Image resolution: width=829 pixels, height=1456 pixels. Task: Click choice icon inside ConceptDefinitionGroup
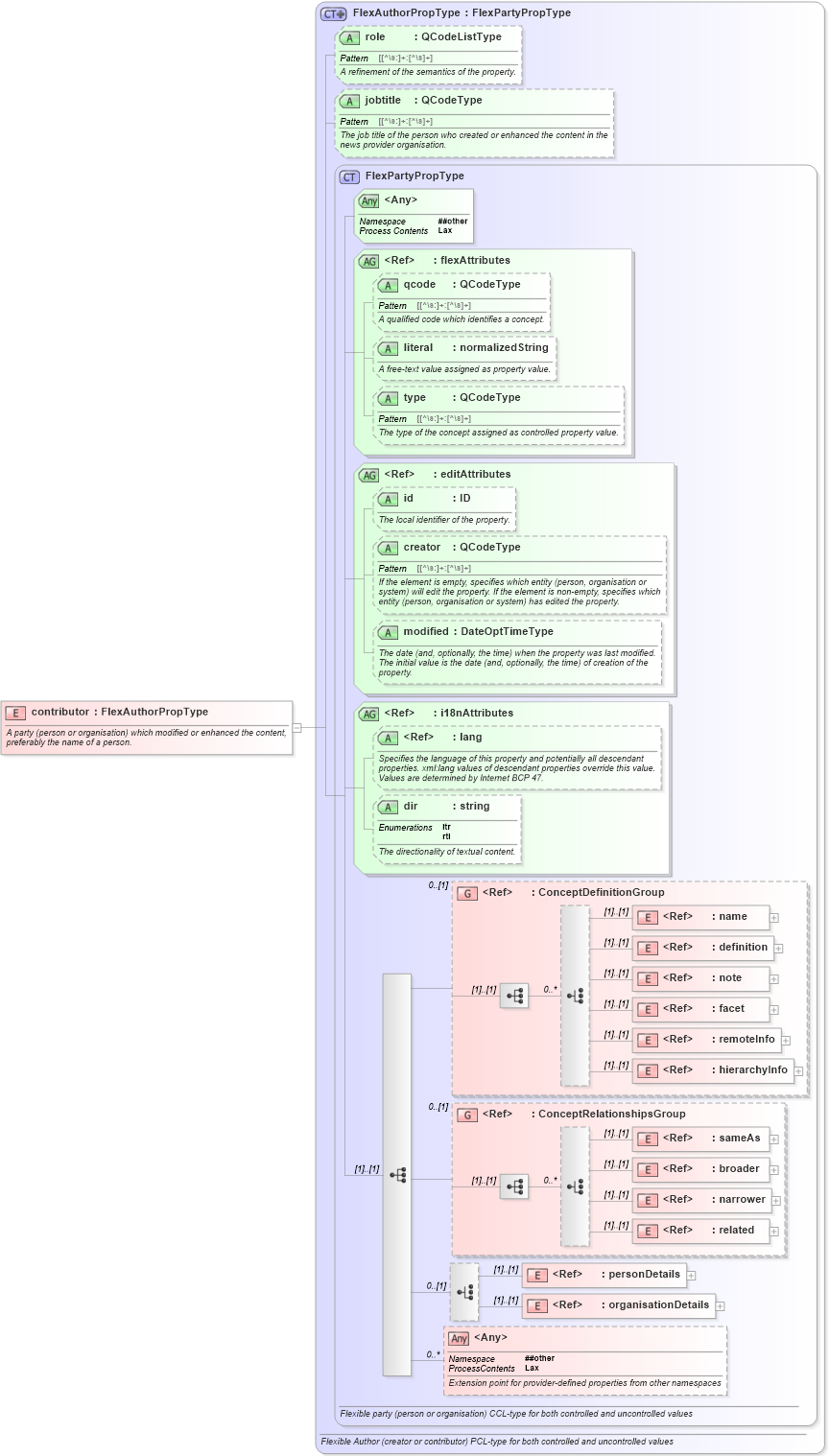(x=575, y=996)
